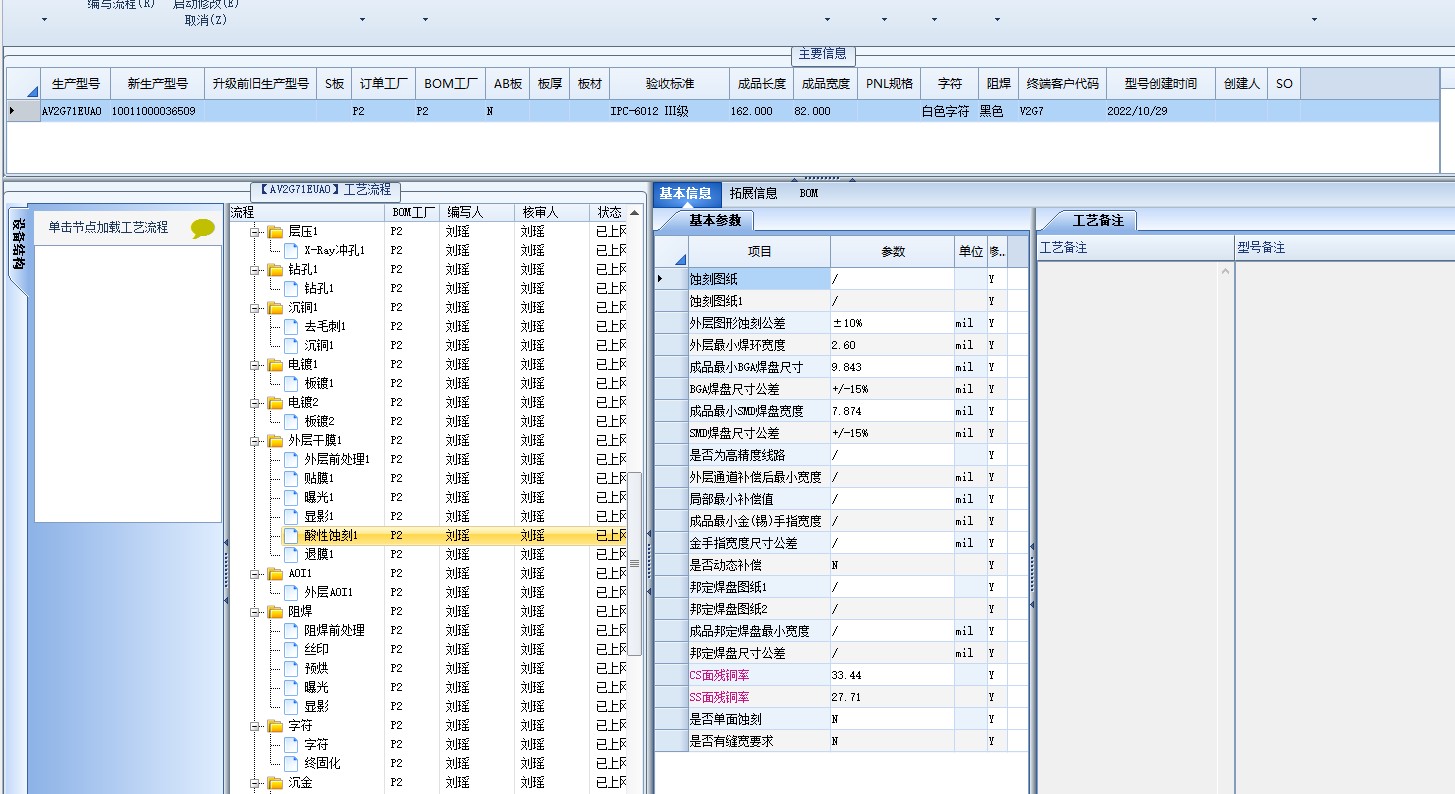Click the document icon beside 退膜1
The height and width of the screenshot is (794, 1455).
click(x=291, y=554)
